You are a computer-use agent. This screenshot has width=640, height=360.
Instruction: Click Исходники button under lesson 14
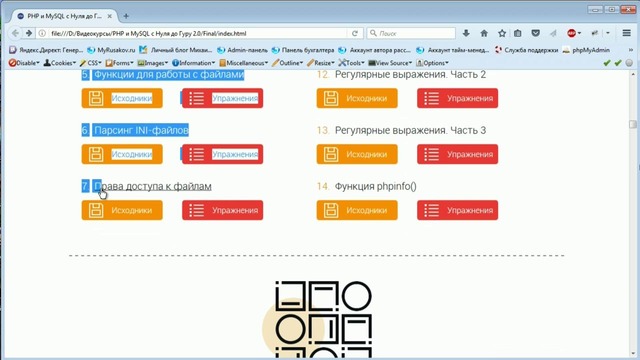coord(357,210)
